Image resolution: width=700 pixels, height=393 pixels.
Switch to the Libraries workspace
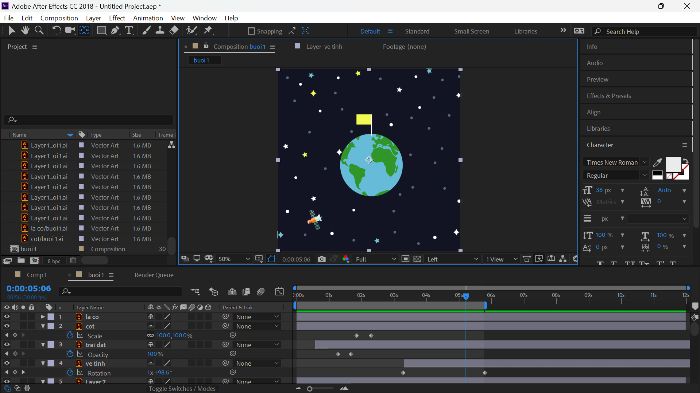click(x=526, y=31)
